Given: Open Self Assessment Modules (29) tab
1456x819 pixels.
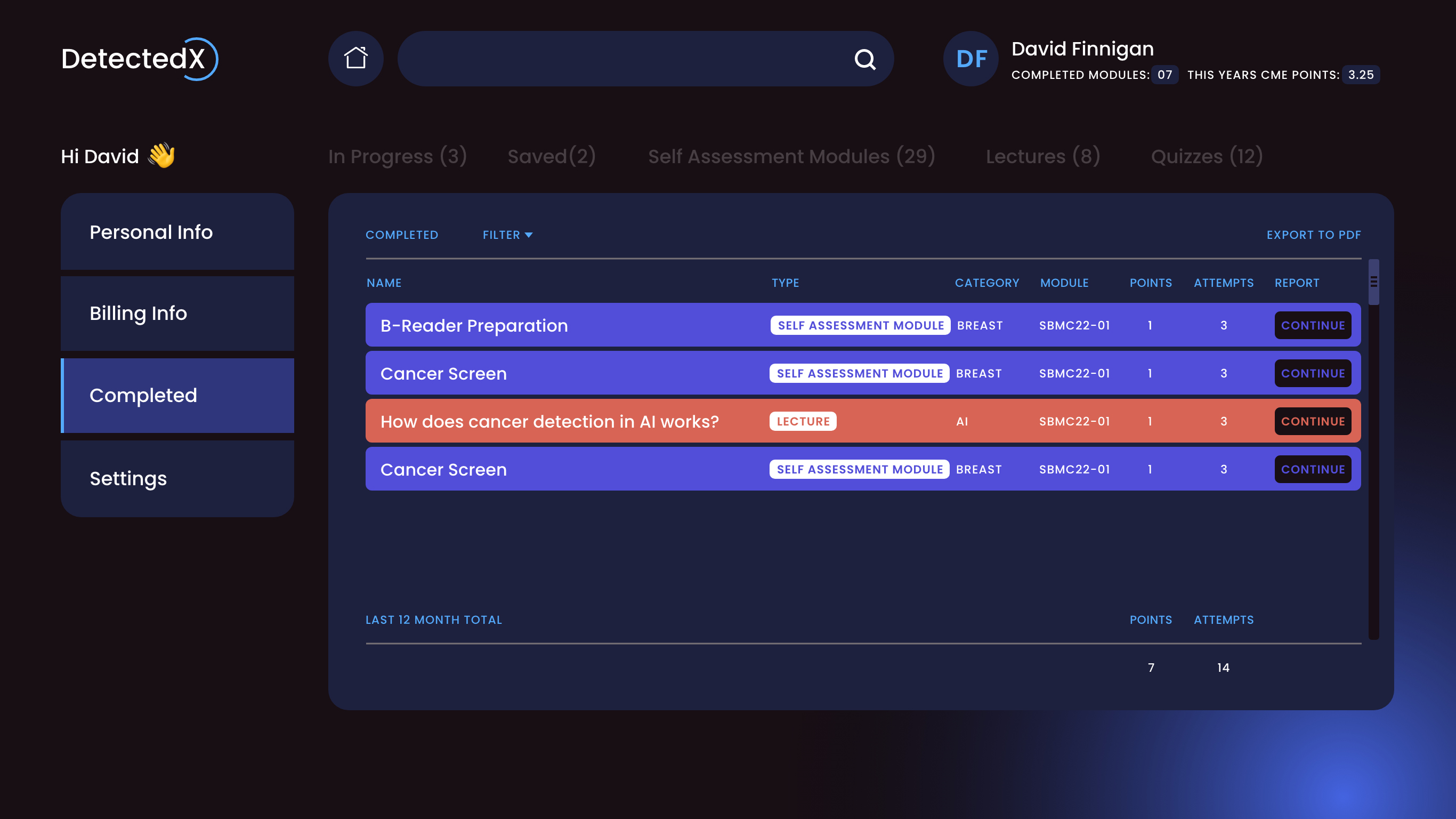Looking at the screenshot, I should pyautogui.click(x=791, y=156).
